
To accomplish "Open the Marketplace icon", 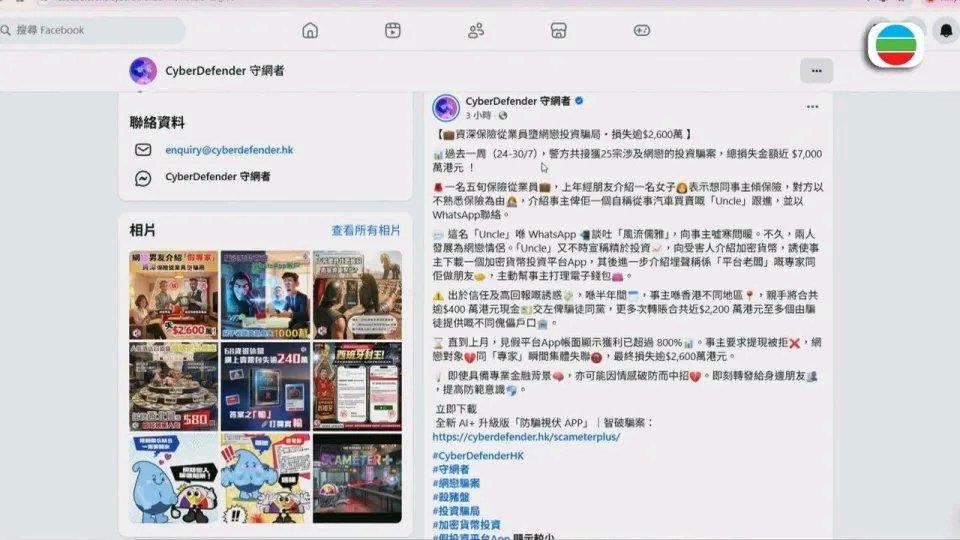I will (x=558, y=30).
